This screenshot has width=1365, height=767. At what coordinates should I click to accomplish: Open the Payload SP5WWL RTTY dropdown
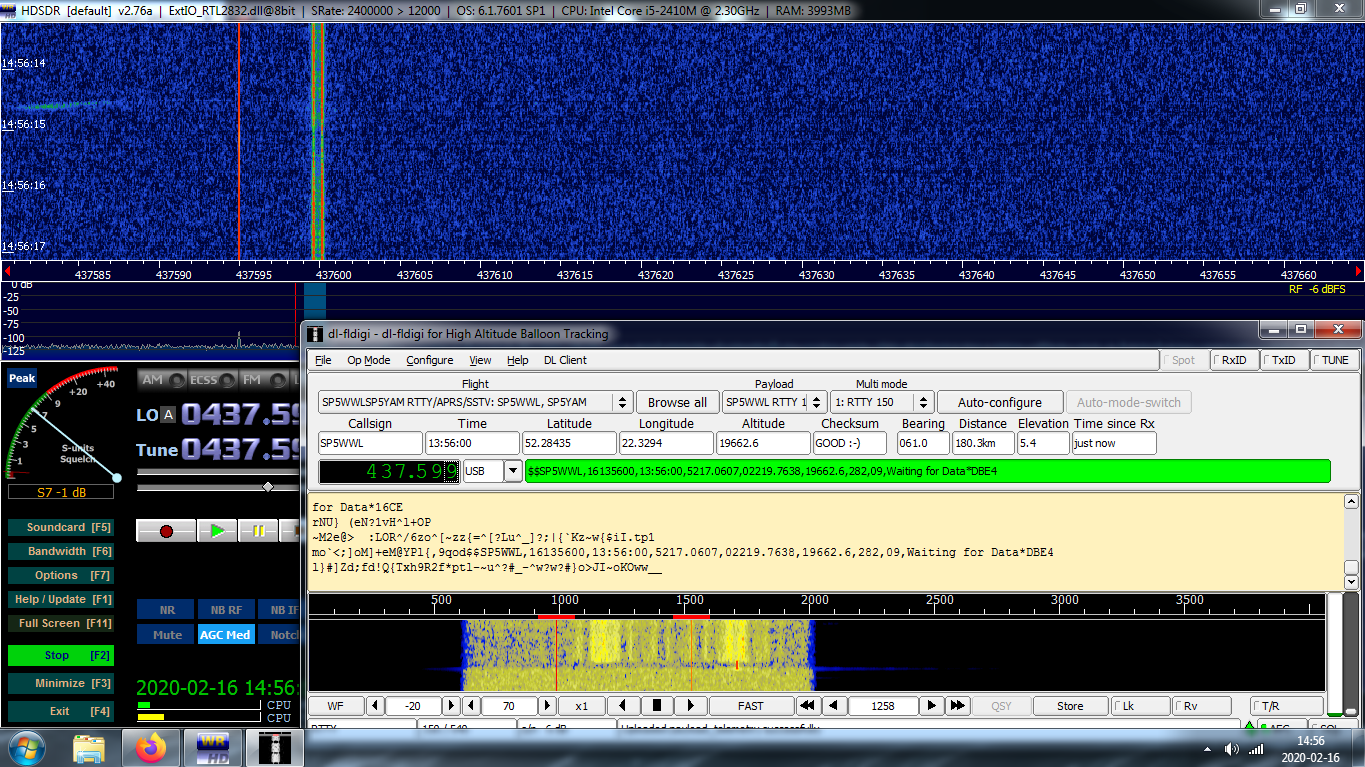pos(818,402)
